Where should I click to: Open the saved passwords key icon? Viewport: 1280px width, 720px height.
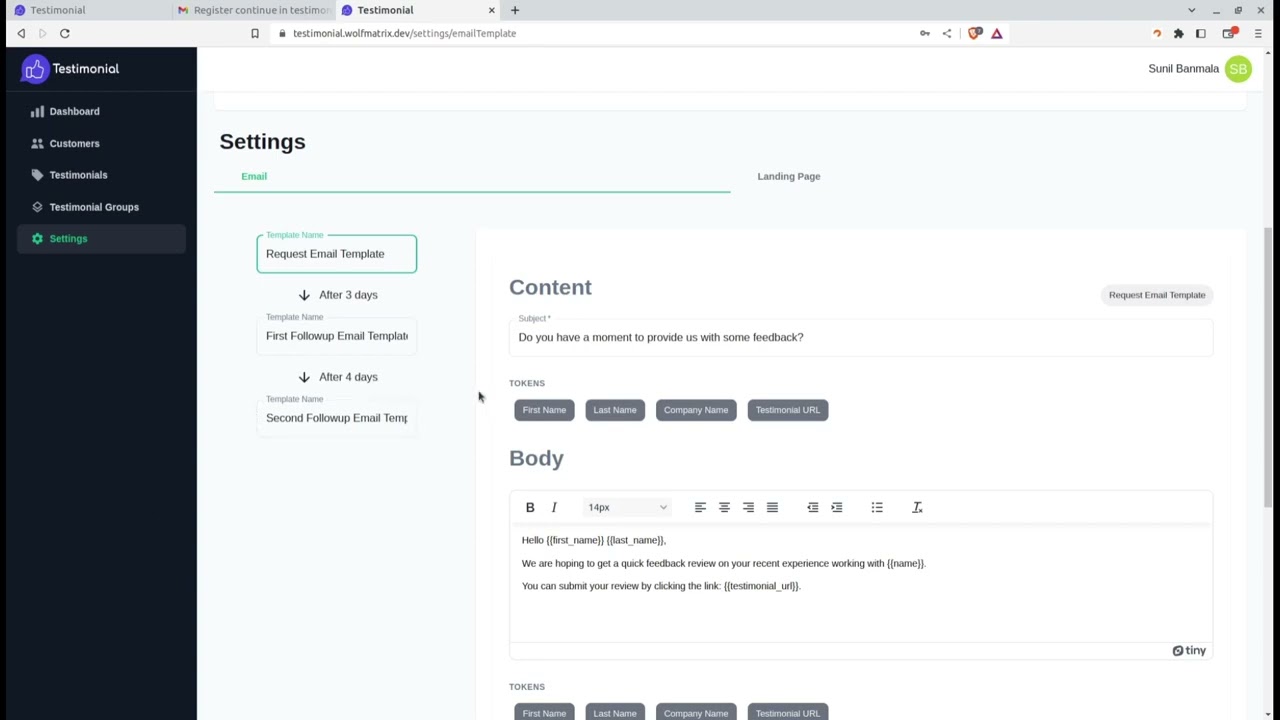(925, 33)
